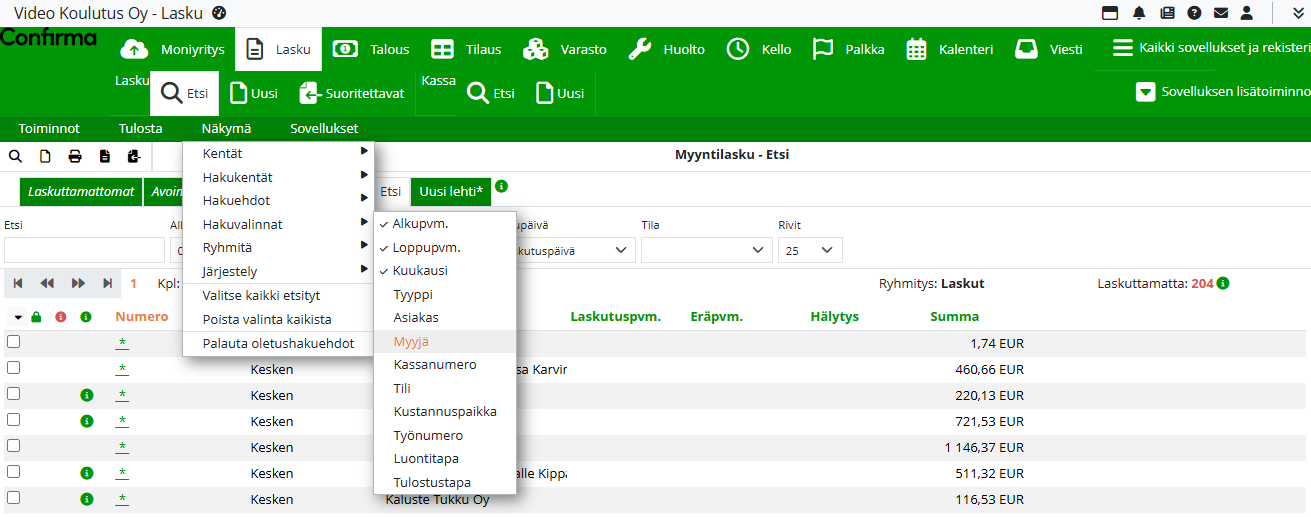Switch to the Laskuttamattomat tab
This screenshot has height=517, width=1311.
coord(81,191)
